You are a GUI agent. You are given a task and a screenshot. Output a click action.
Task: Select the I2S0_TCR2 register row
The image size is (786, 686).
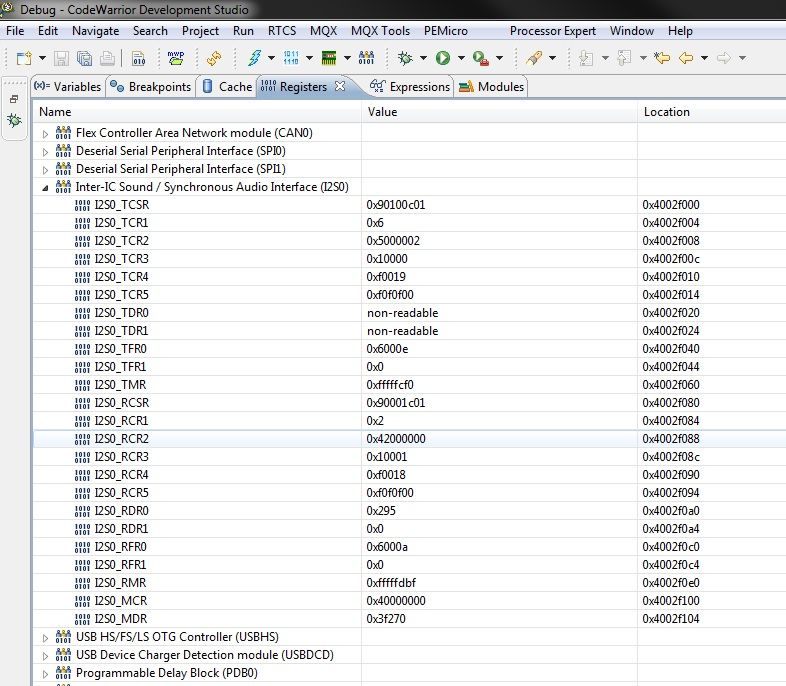tap(410, 241)
